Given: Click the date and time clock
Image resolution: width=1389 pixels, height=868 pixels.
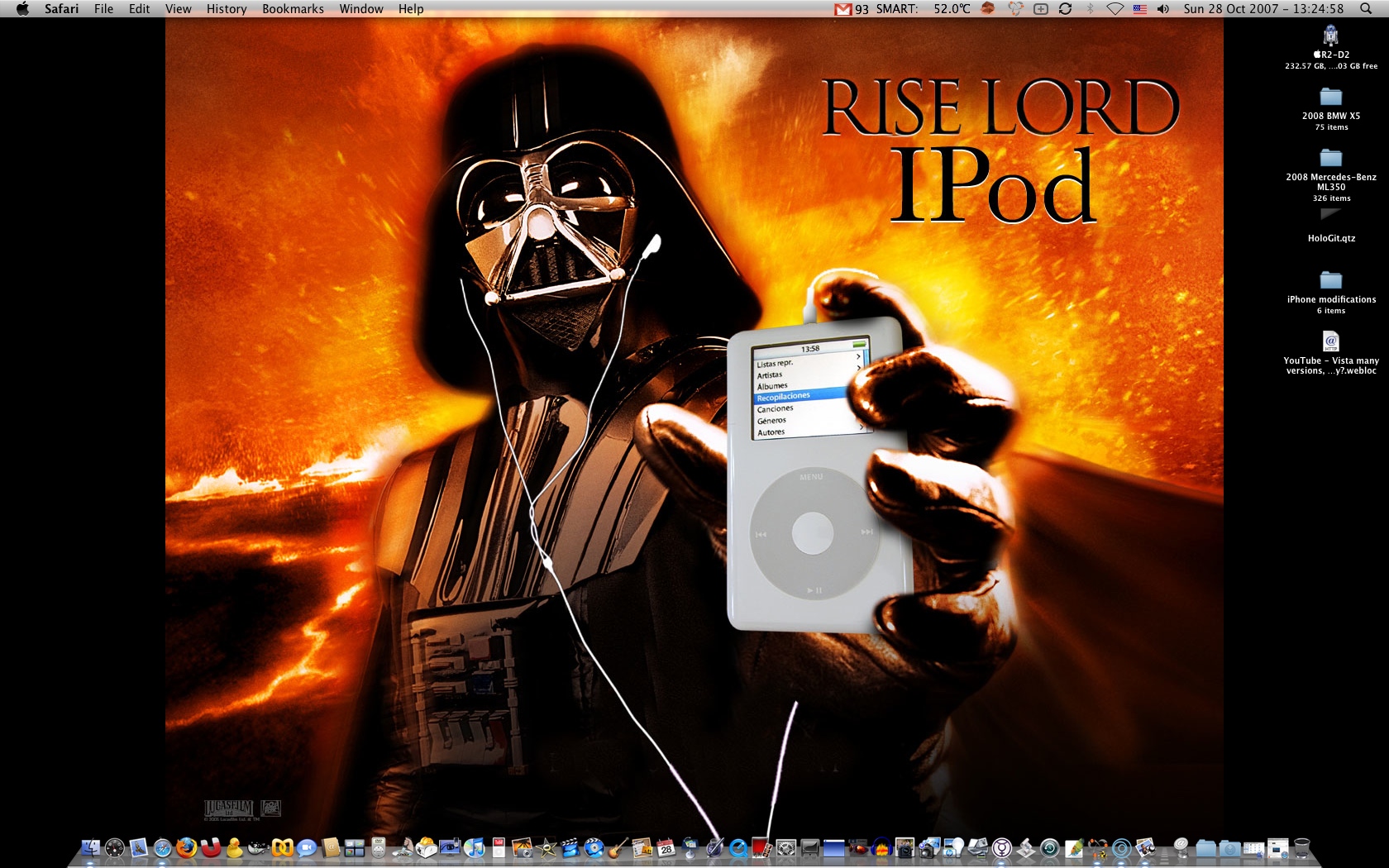Looking at the screenshot, I should [1263, 9].
